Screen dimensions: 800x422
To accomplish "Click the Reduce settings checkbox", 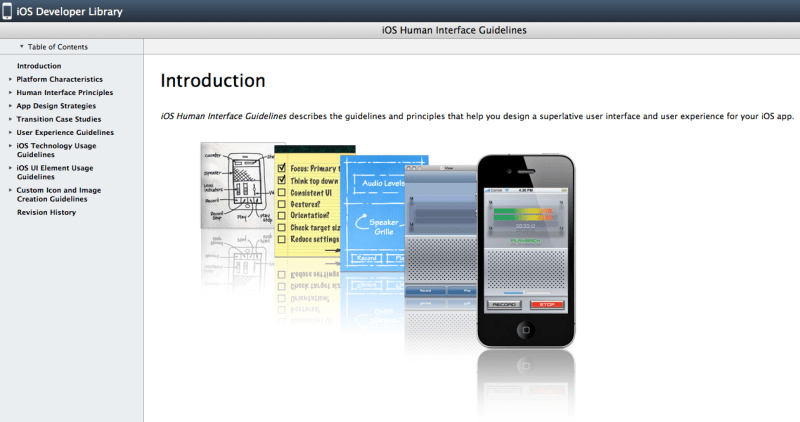I will 281,239.
